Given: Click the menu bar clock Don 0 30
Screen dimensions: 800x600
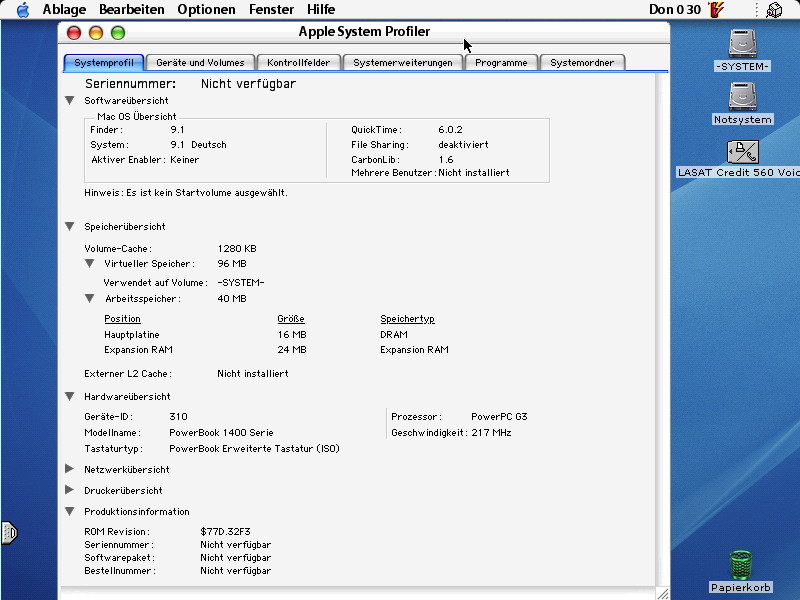Looking at the screenshot, I should point(674,10).
